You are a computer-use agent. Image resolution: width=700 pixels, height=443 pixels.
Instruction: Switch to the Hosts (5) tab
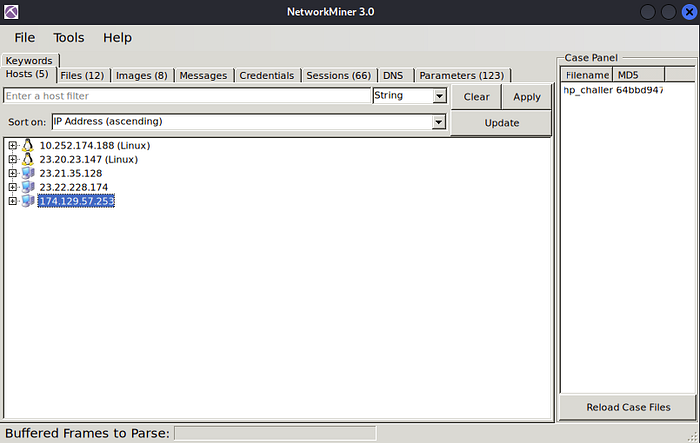(27, 74)
